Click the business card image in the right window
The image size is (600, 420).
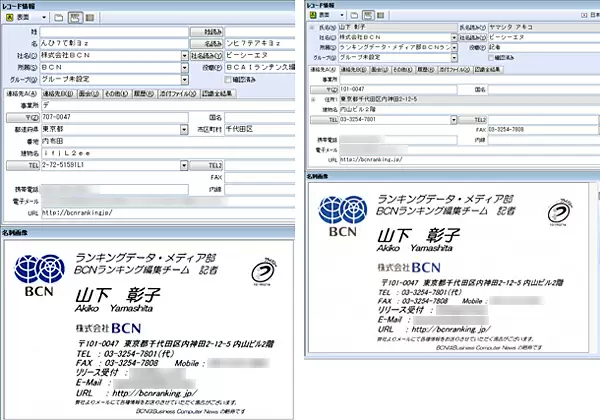click(x=448, y=267)
